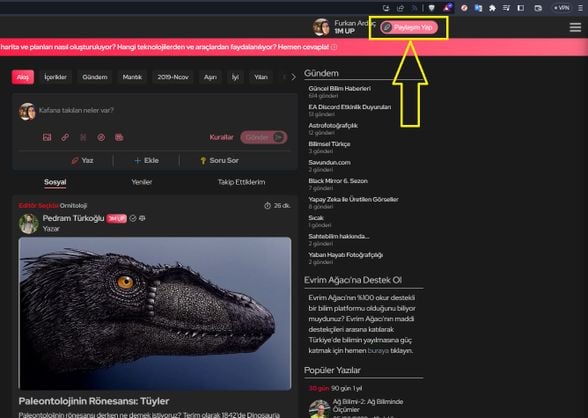Open the Kurallar link
Viewport: 588px width, 418px height.
(221, 137)
